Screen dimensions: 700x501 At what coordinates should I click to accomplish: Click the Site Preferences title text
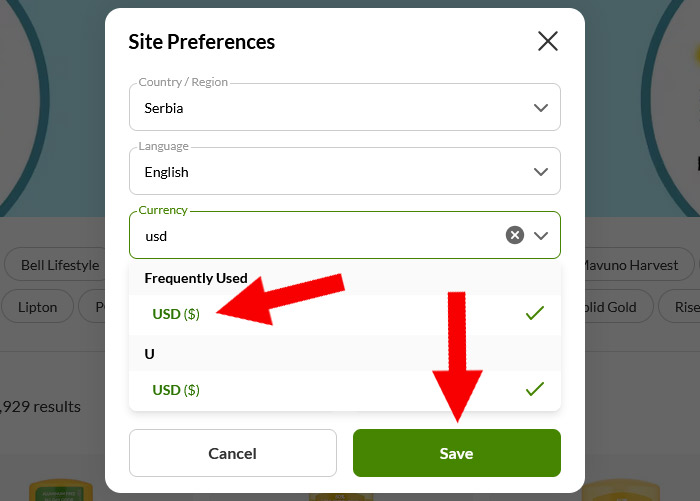pos(202,42)
